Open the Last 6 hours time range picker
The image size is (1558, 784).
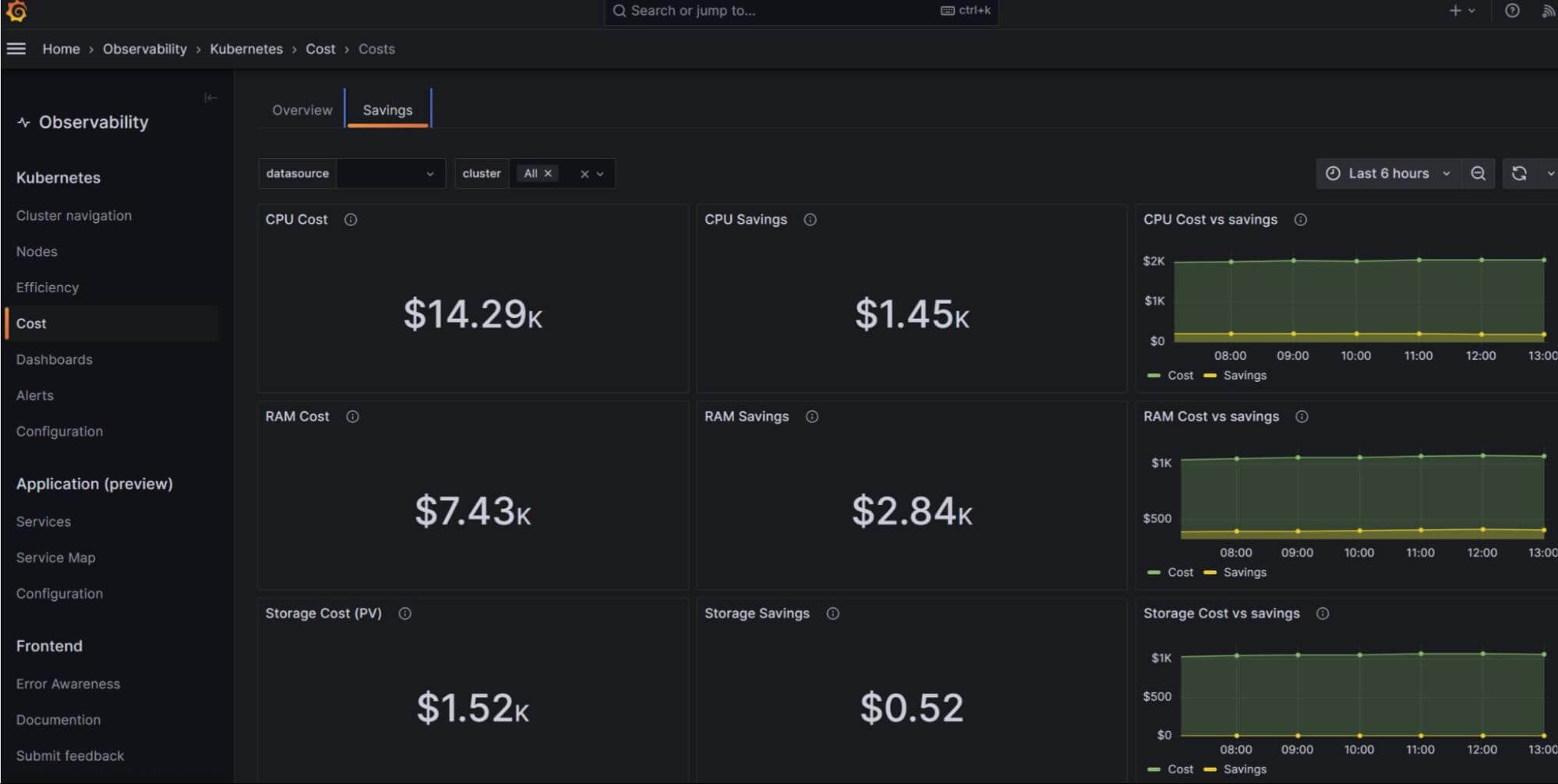pos(1388,173)
